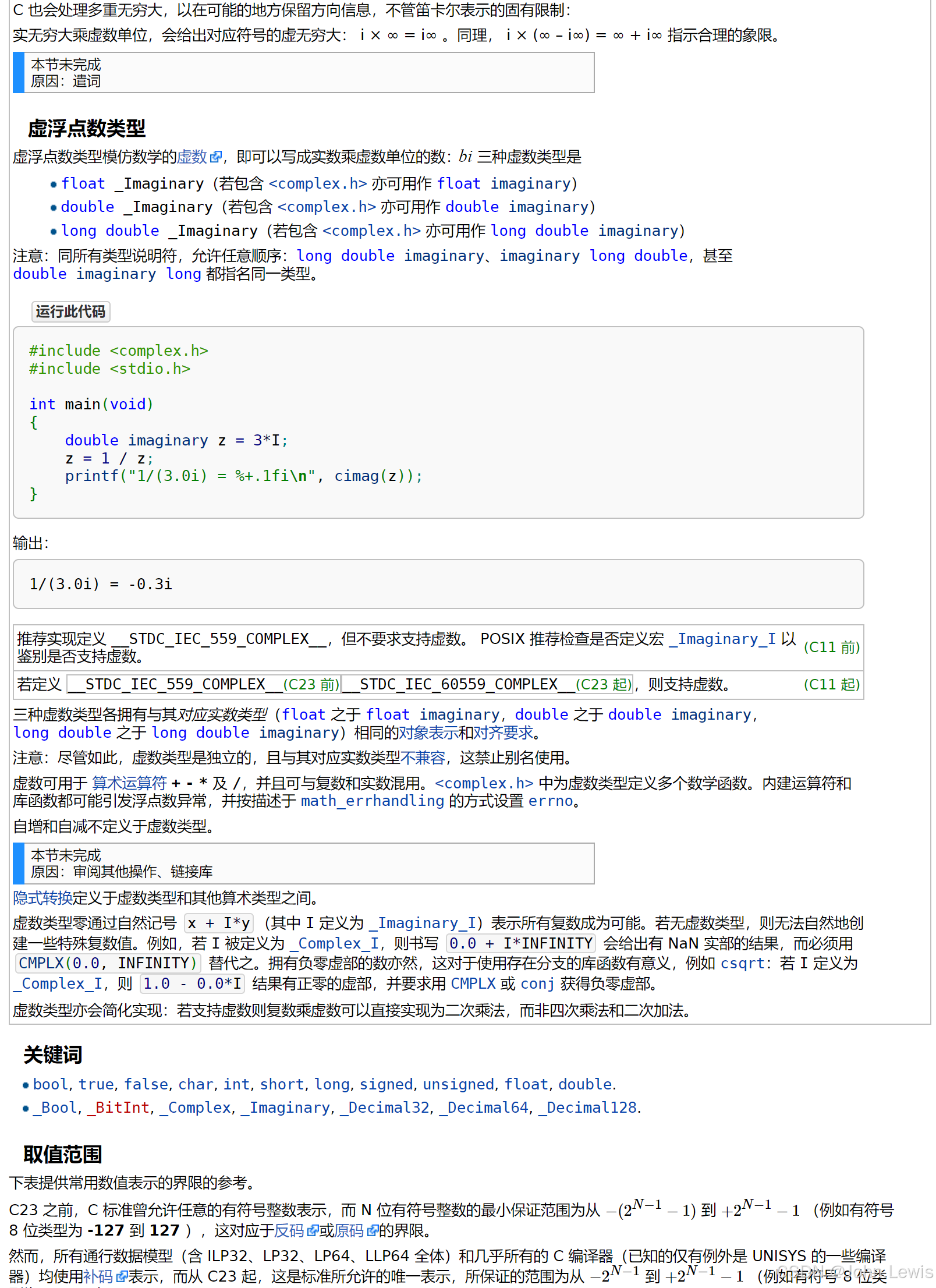Open the _Bool keyword link

[55, 1107]
